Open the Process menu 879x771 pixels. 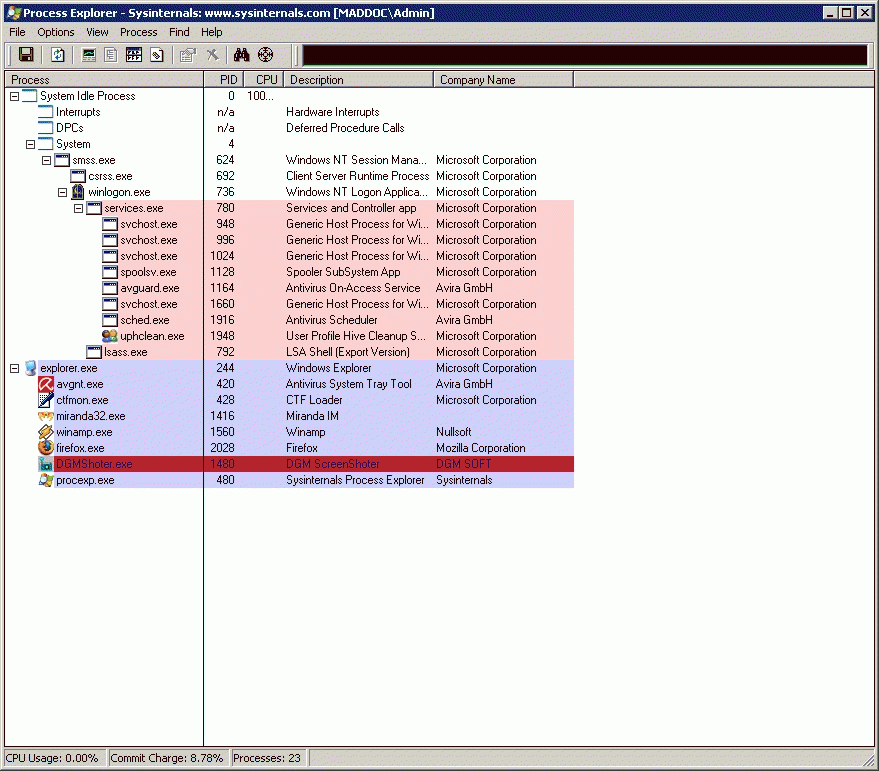click(138, 32)
